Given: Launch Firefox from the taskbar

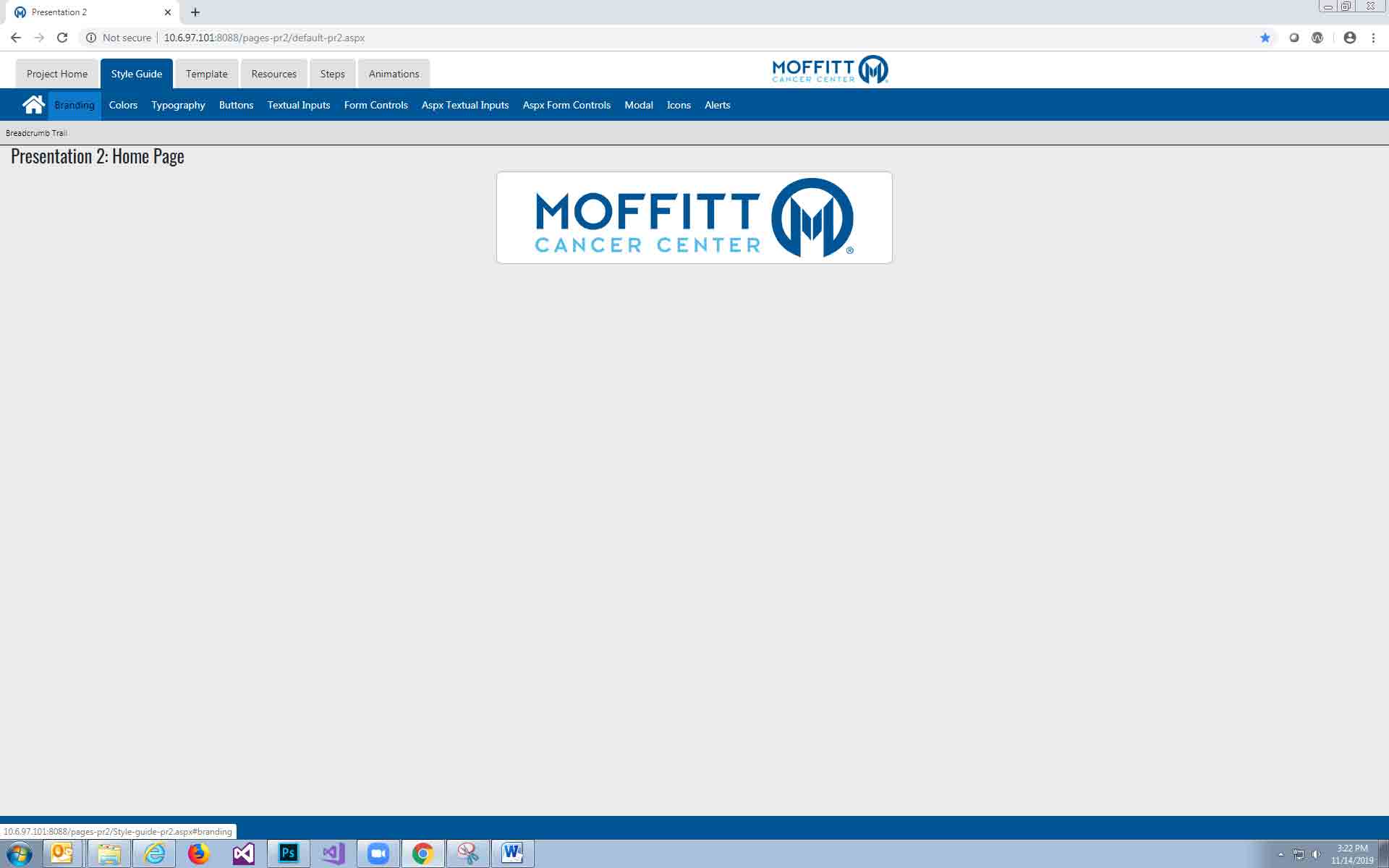Looking at the screenshot, I should (x=198, y=854).
